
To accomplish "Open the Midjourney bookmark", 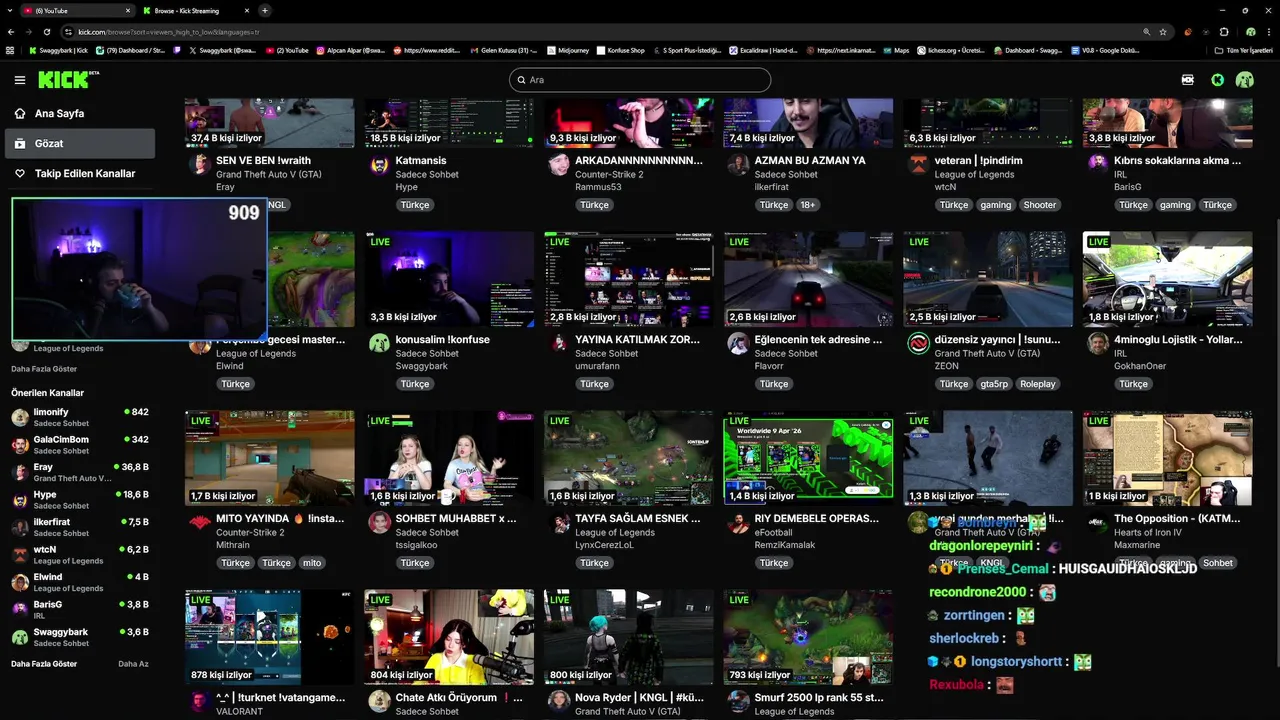I will click(567, 50).
